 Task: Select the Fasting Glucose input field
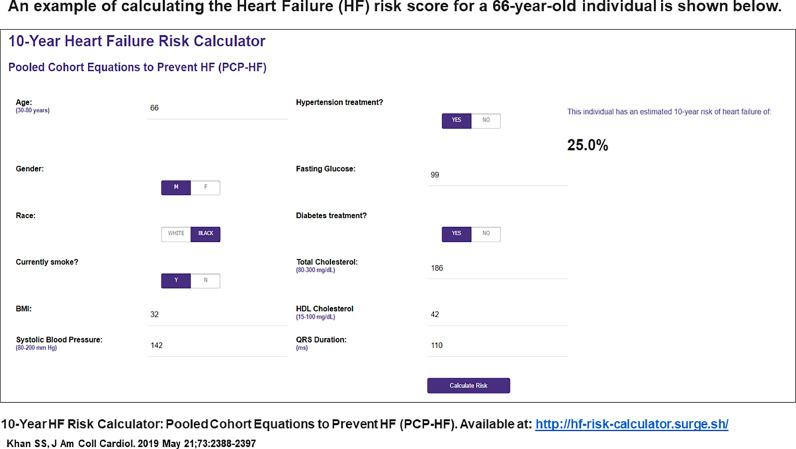(x=497, y=175)
